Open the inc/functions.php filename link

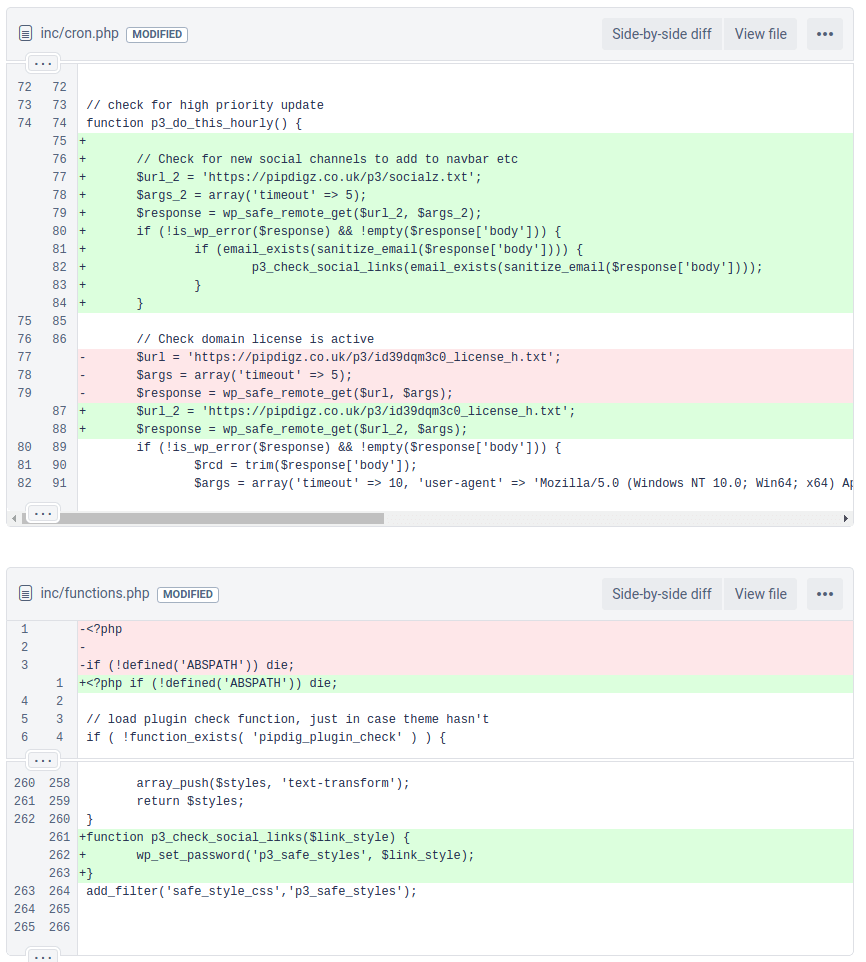point(95,594)
